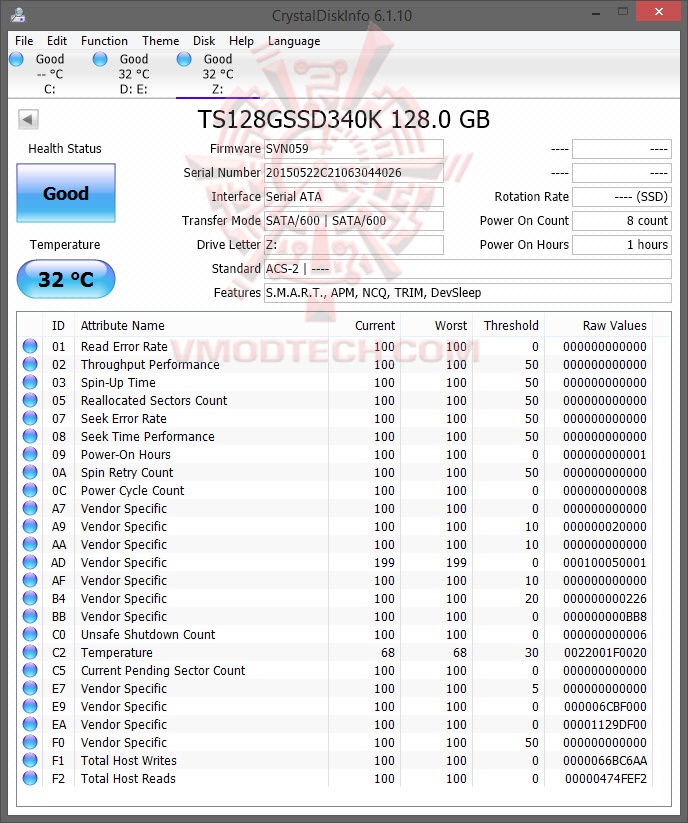This screenshot has width=688, height=823.
Task: Click the previous disk arrow button
Action: pyautogui.click(x=28, y=119)
